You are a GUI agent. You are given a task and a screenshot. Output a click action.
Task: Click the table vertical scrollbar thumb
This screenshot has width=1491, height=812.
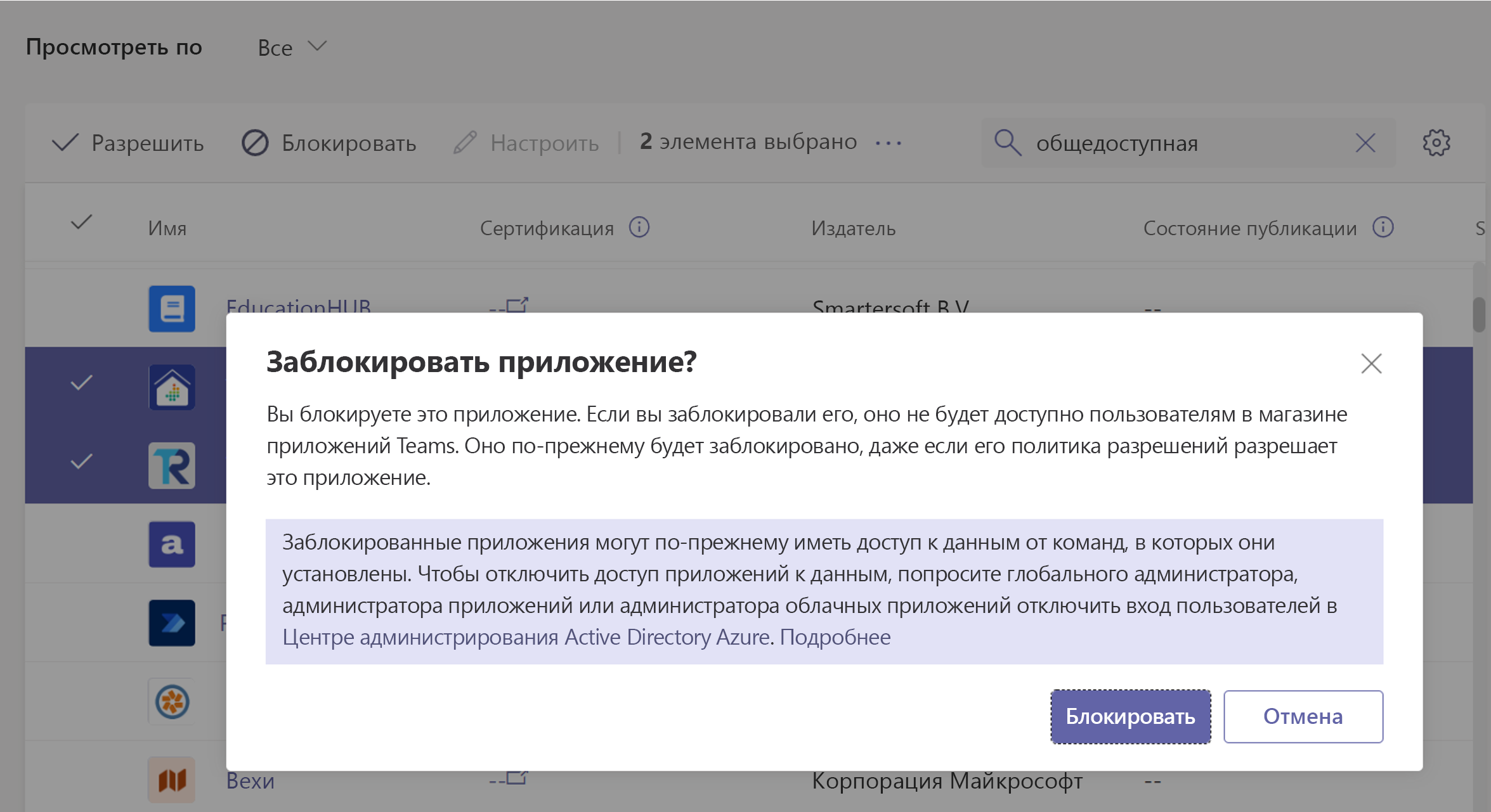tap(1479, 314)
